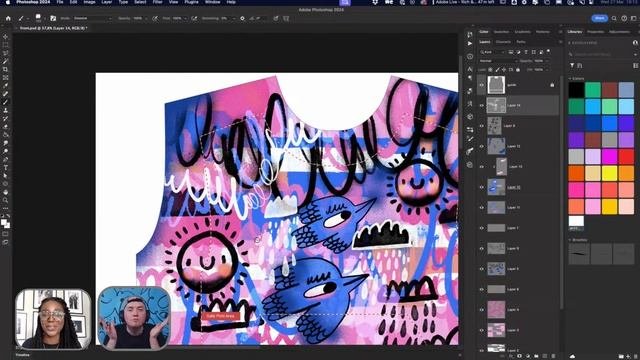Click lock all padlock icon beside Fill

point(518,70)
